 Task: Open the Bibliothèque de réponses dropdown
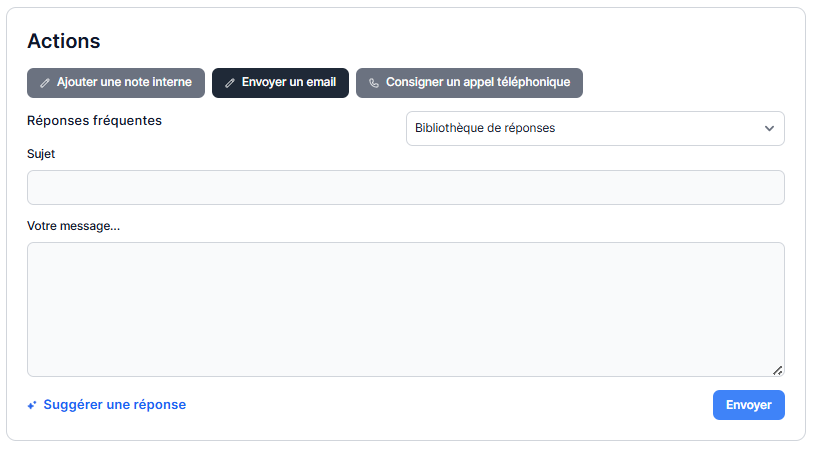(594, 129)
